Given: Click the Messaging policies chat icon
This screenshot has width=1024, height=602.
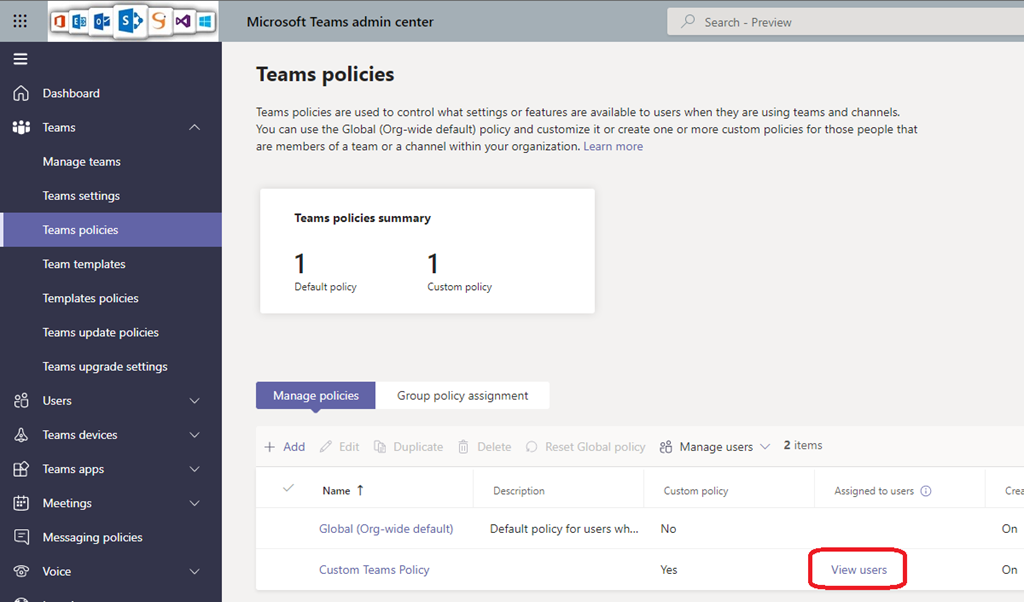Looking at the screenshot, I should [x=21, y=537].
